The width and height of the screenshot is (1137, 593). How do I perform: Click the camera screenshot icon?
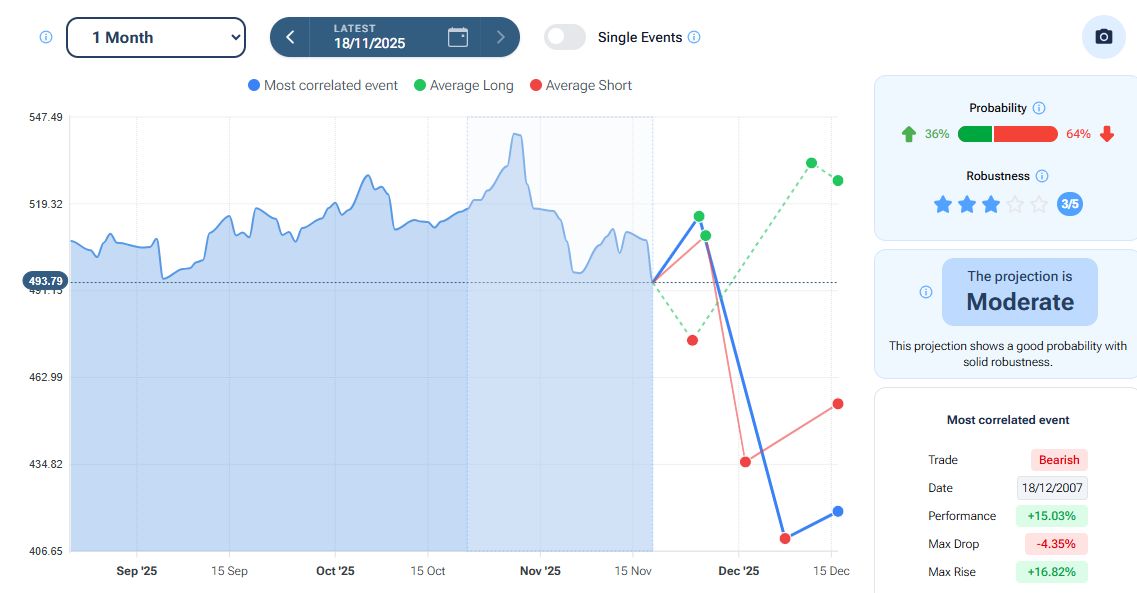point(1104,37)
